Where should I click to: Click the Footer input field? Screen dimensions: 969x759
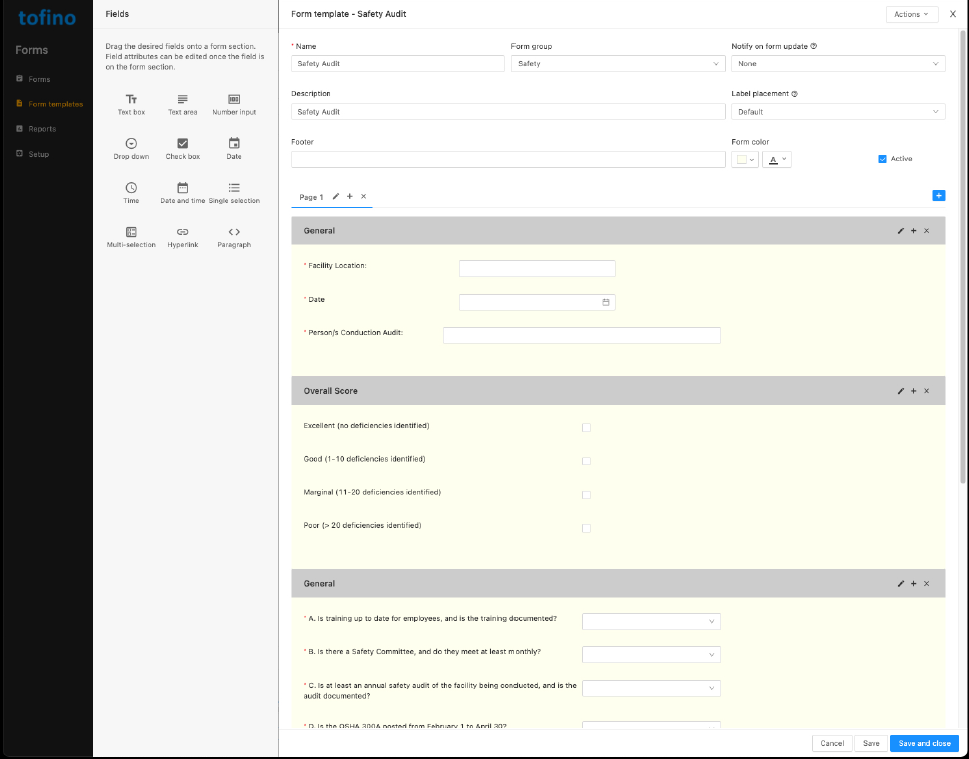coord(508,159)
